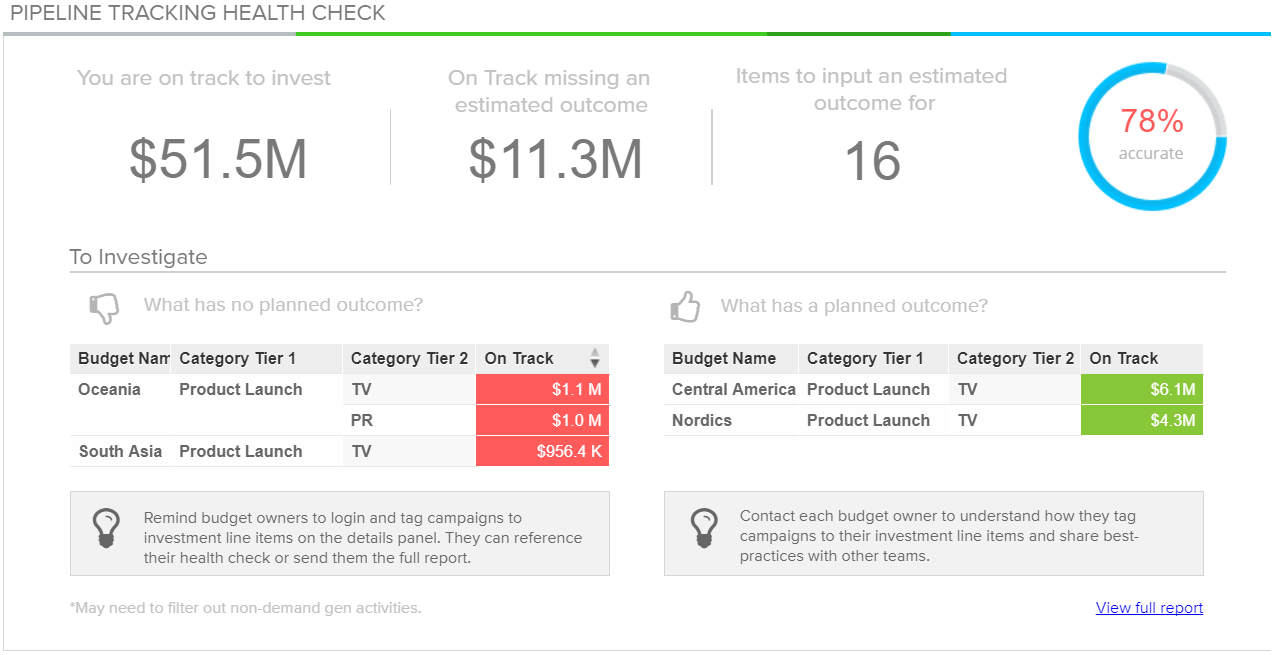
Task: Select the green $4.3M cell
Action: tap(1142, 421)
